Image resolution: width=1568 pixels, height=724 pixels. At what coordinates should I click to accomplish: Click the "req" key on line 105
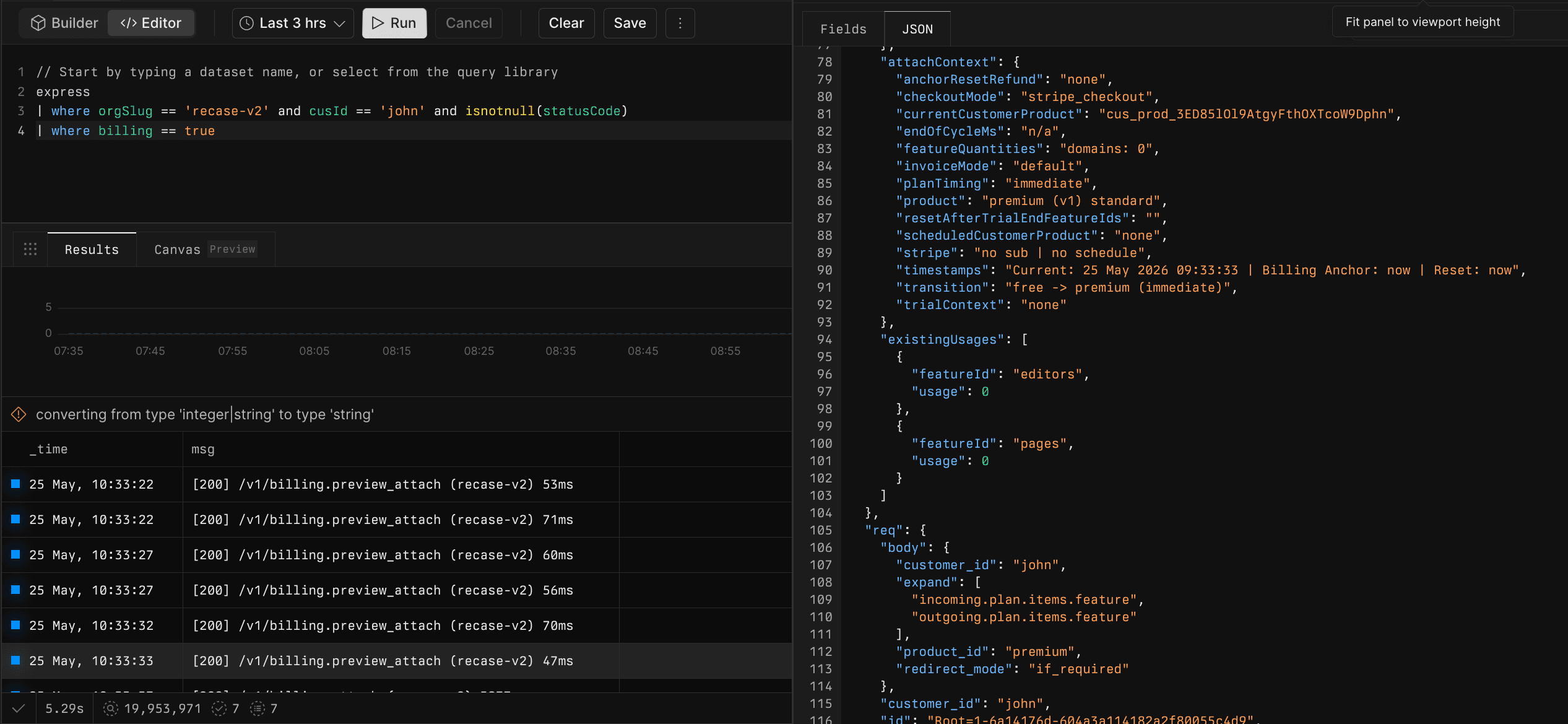884,530
